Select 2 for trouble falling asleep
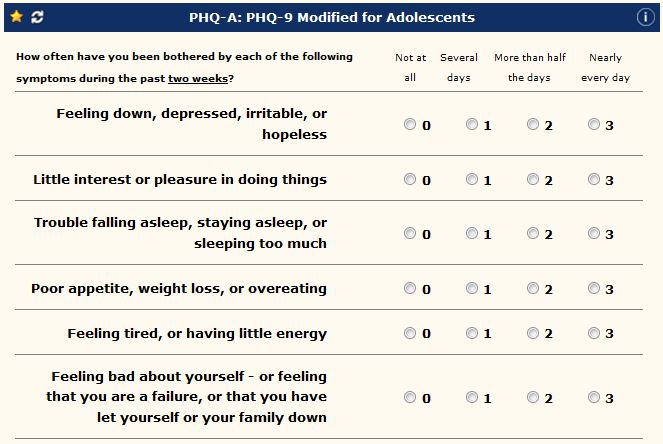This screenshot has width=663, height=444. (x=533, y=234)
